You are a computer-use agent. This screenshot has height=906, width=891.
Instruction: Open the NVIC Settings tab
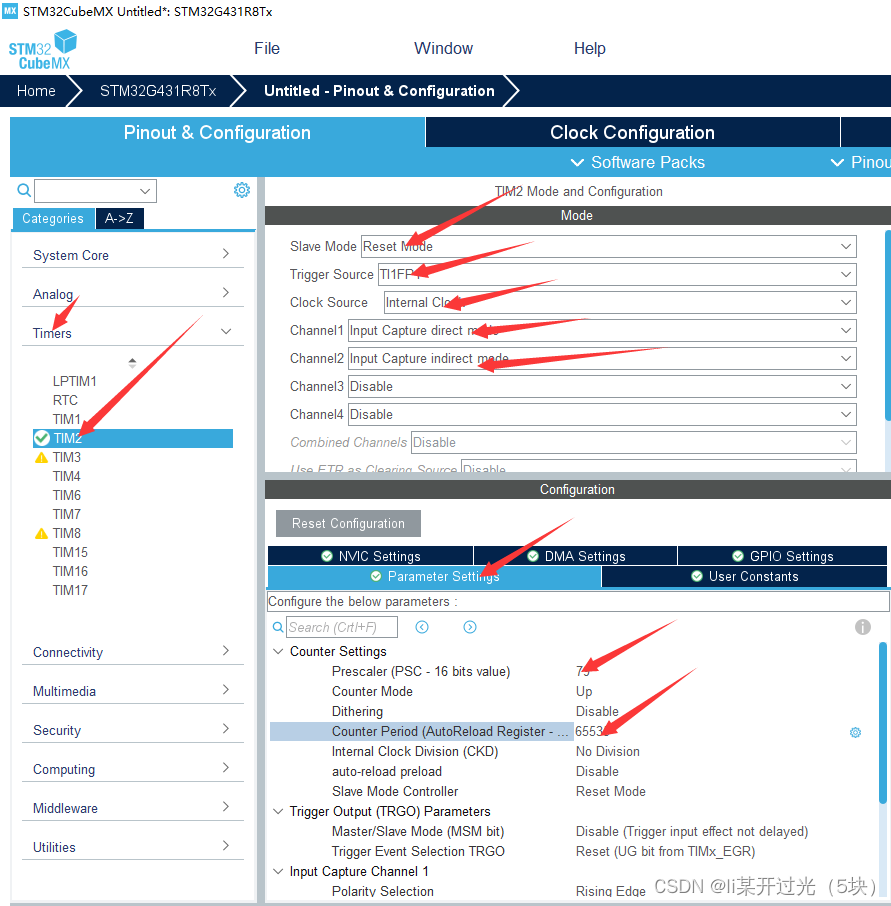tap(370, 556)
